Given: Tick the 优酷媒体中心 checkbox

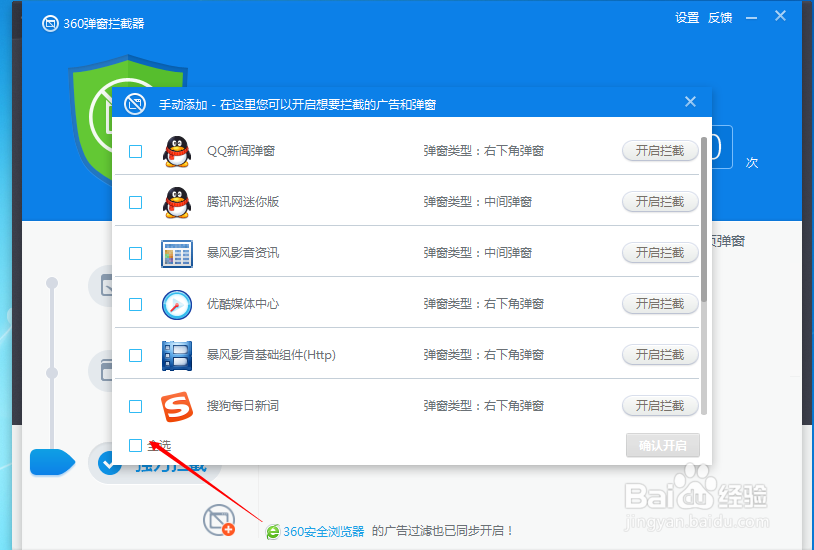Looking at the screenshot, I should pyautogui.click(x=135, y=304).
